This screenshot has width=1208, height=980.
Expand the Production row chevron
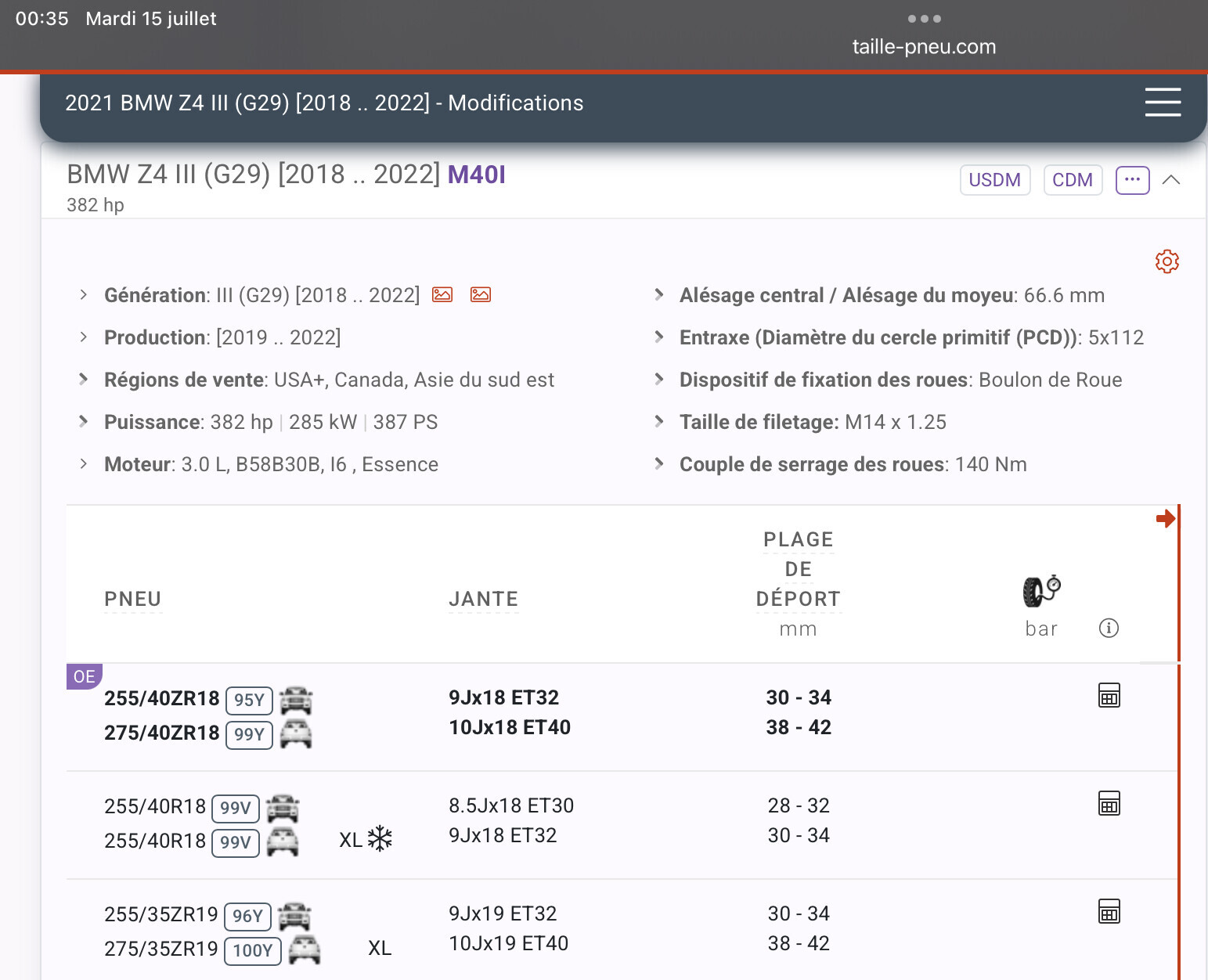pos(83,337)
